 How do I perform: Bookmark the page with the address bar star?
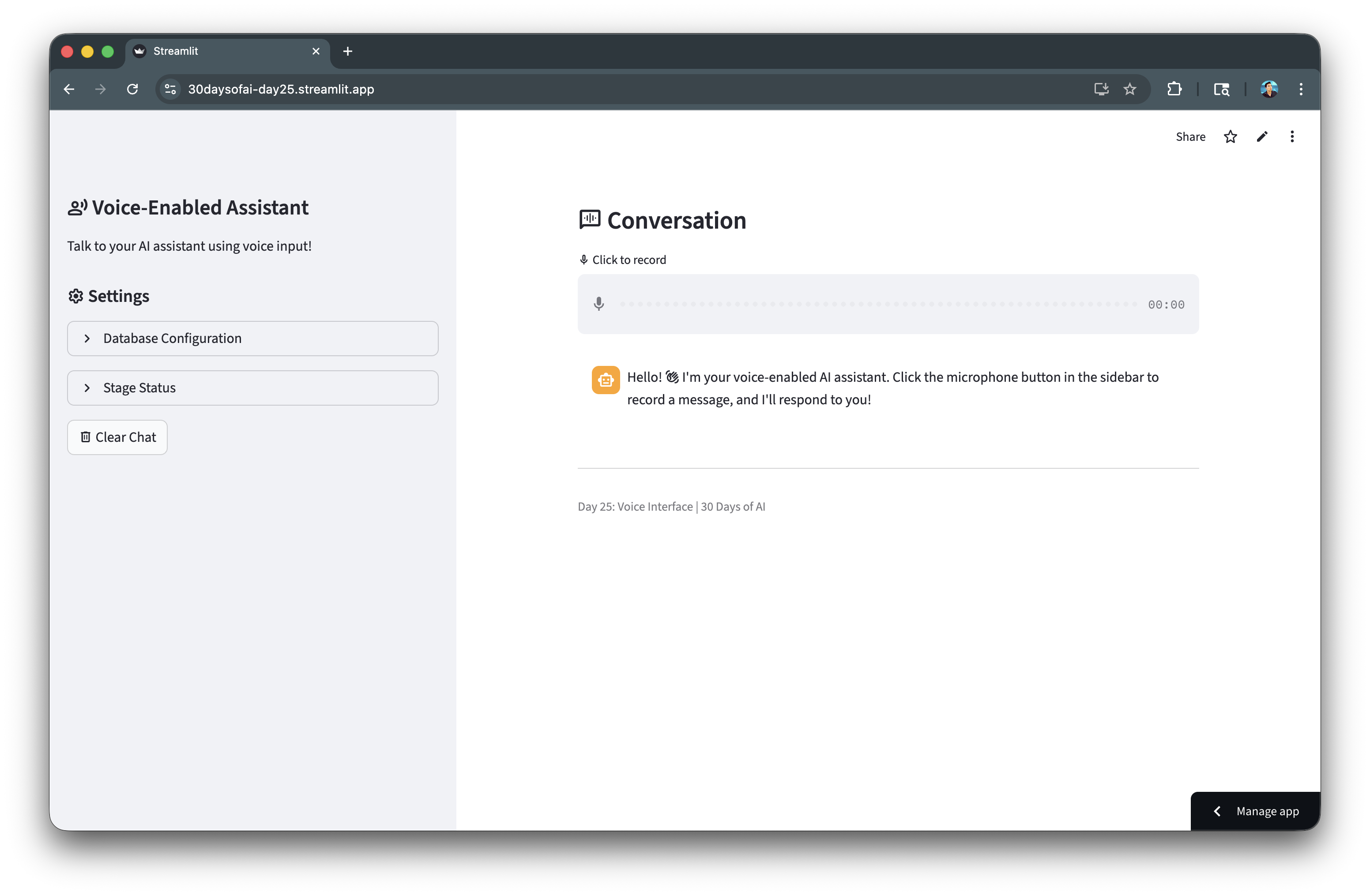point(1130,89)
